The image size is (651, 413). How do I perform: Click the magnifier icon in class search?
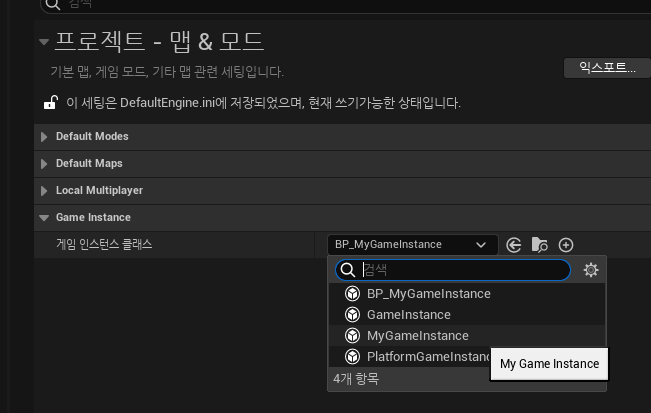pos(348,270)
